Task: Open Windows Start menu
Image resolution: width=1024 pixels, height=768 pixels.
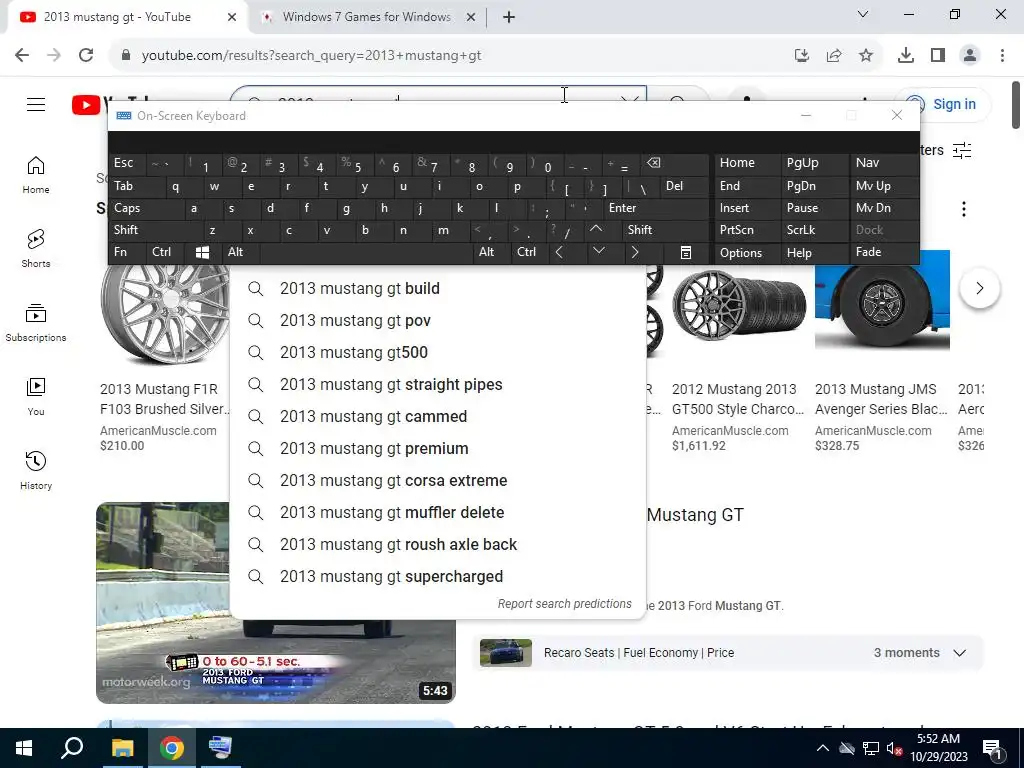Action: pyautogui.click(x=24, y=748)
